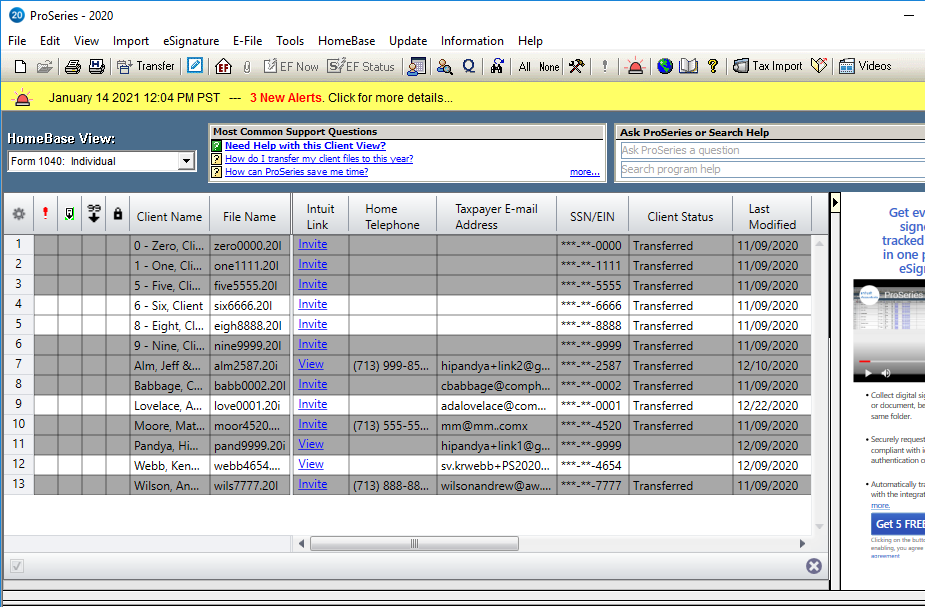The image size is (925, 607).
Task: Click View link for webb4654 row
Action: [311, 464]
